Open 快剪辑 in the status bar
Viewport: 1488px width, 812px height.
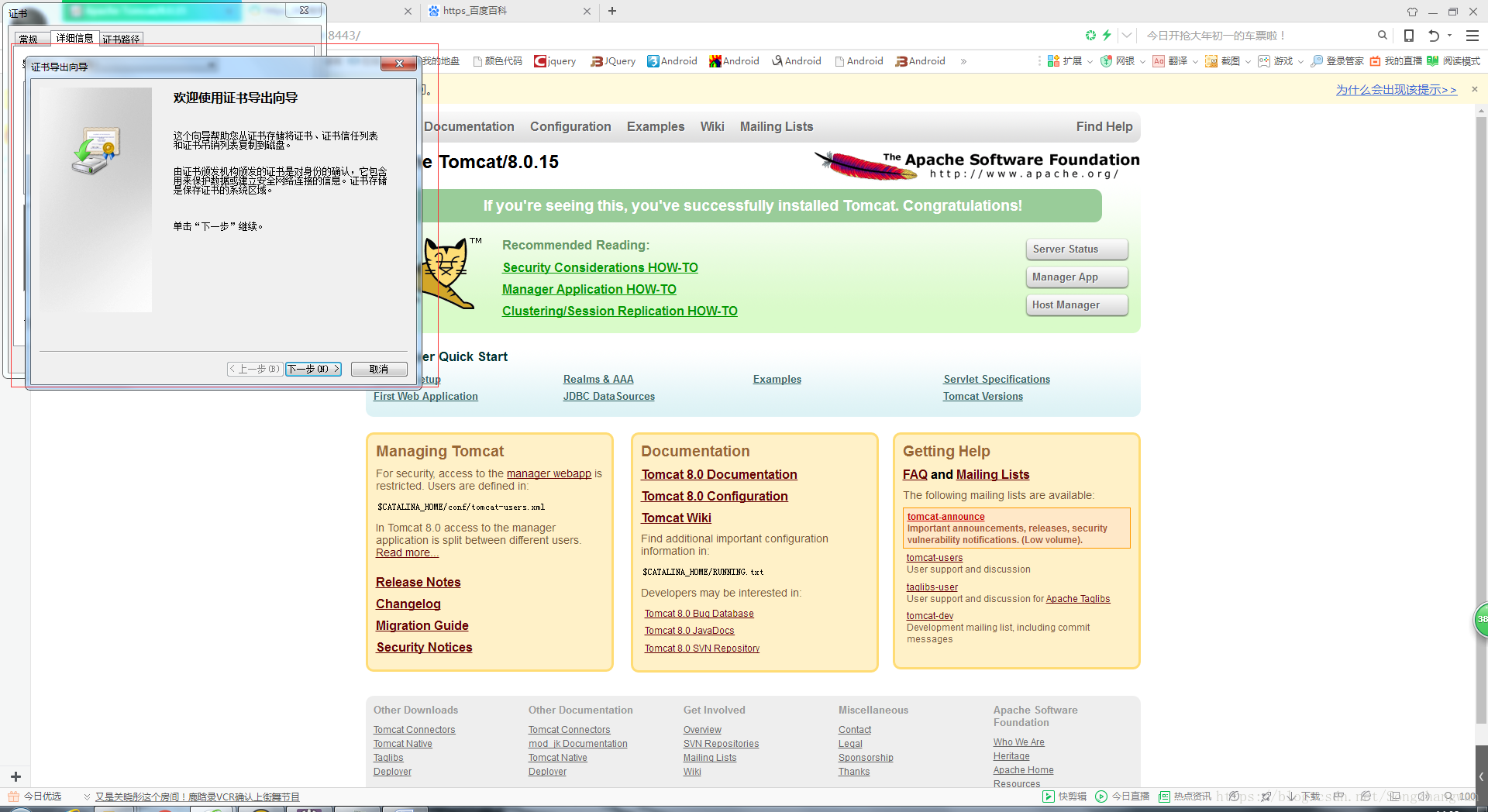click(1065, 797)
